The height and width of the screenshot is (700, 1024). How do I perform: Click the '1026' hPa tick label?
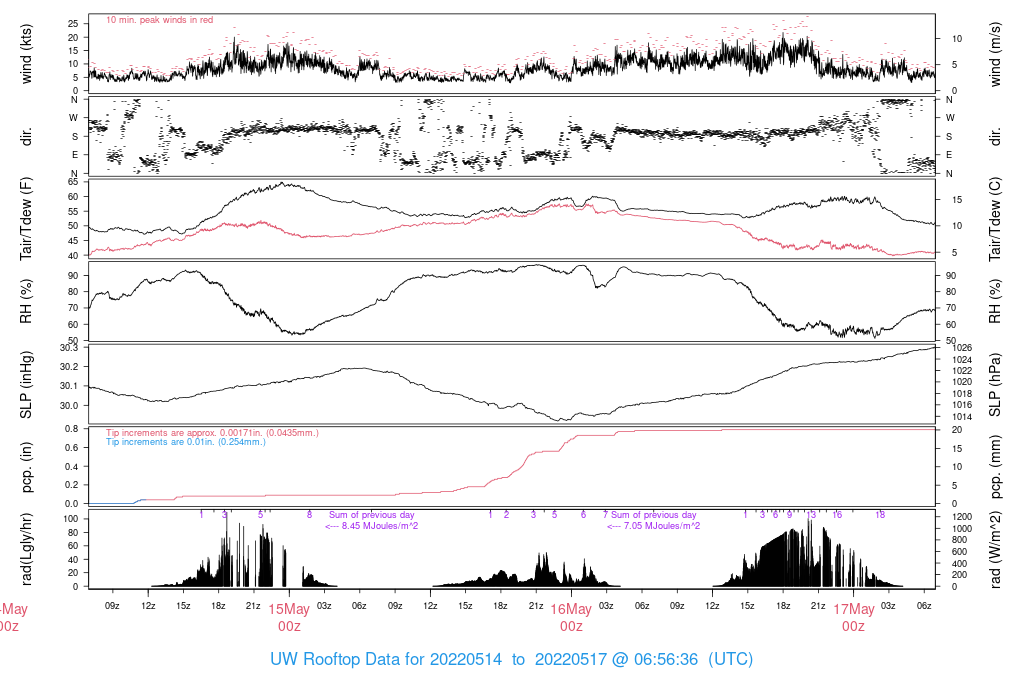point(962,348)
